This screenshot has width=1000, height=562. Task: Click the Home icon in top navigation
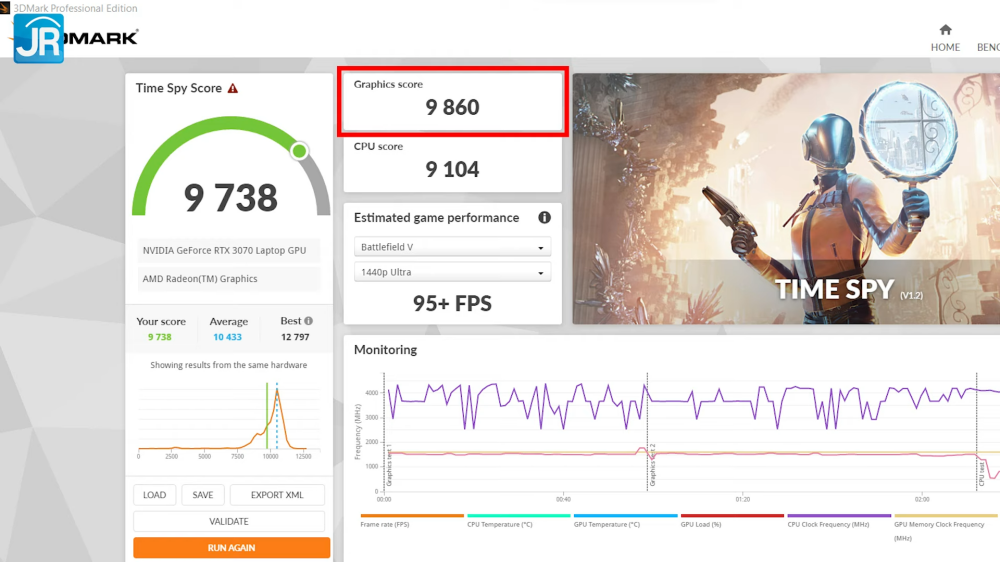945,30
